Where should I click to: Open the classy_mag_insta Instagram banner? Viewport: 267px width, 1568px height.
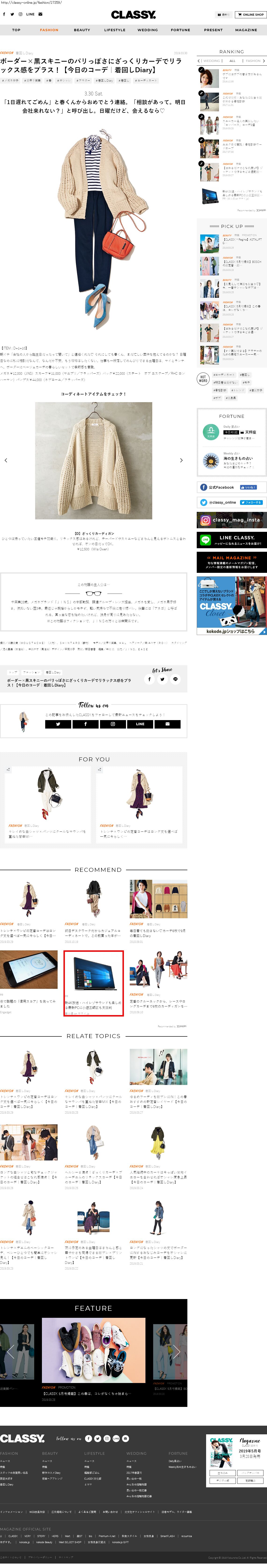(231, 520)
